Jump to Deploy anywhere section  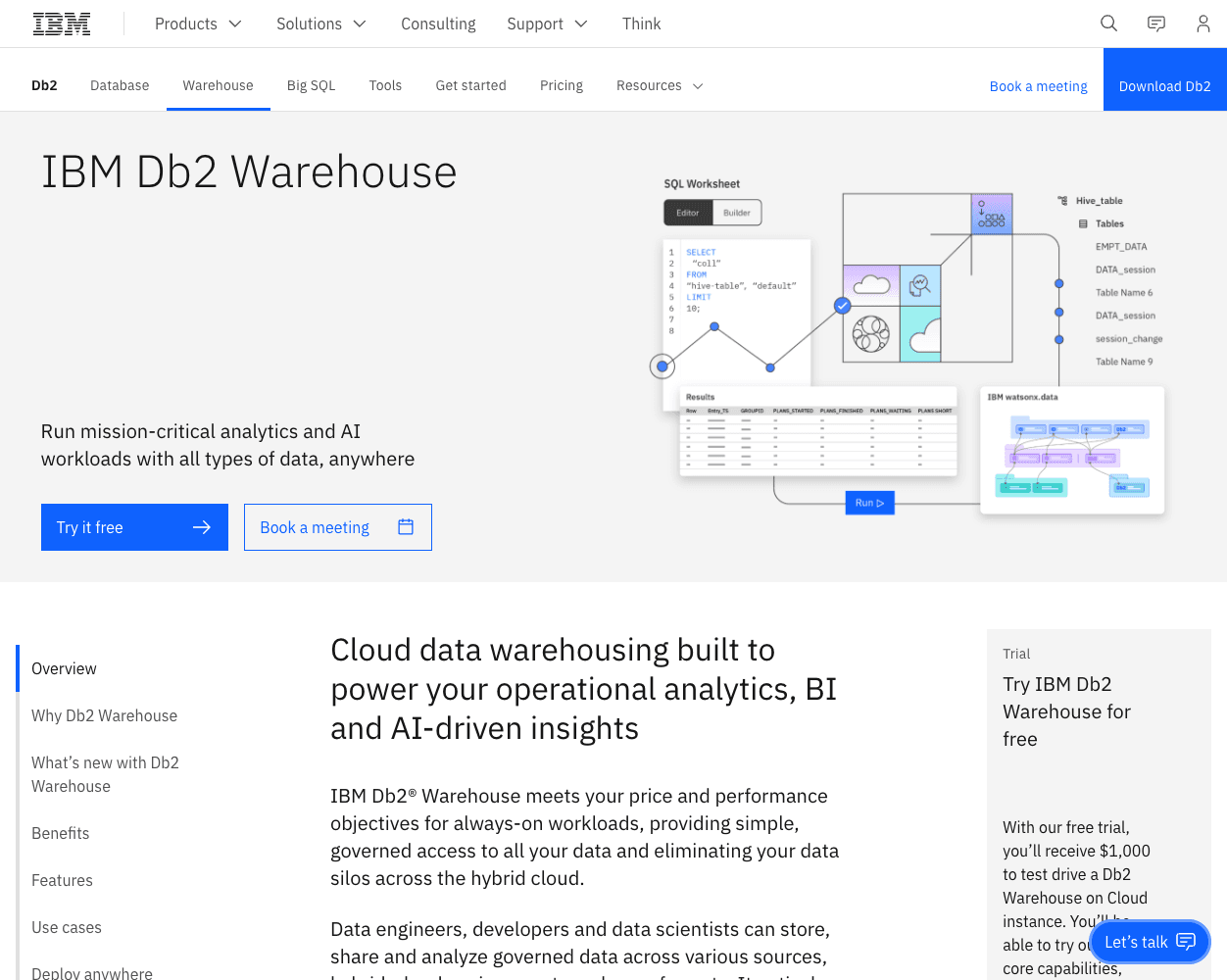[x=92, y=973]
